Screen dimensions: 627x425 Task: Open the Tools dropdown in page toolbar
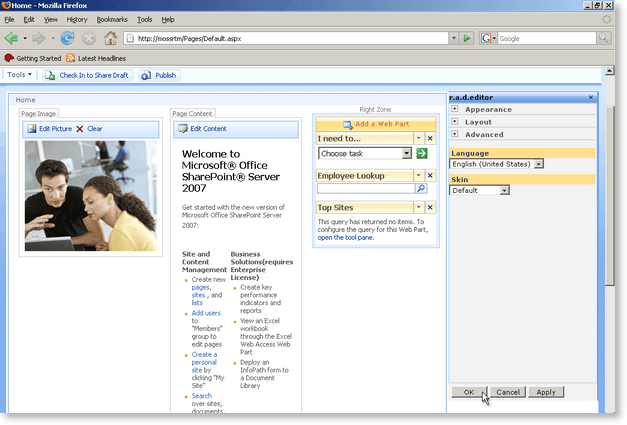click(x=19, y=75)
